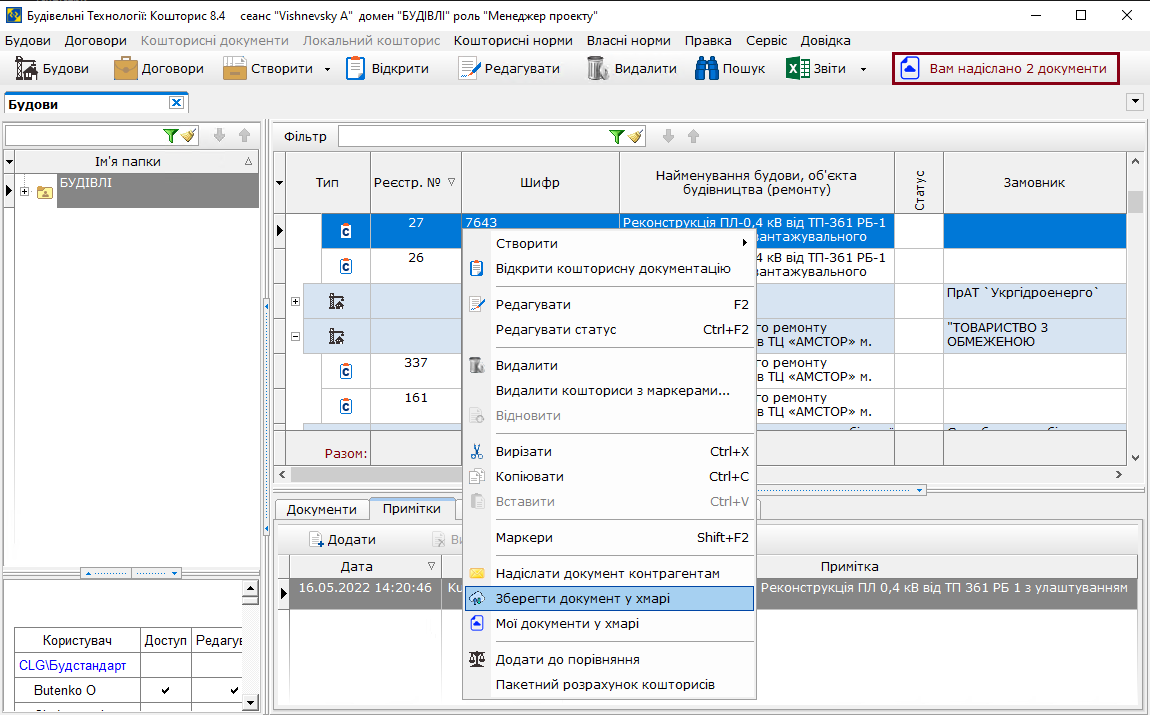Image resolution: width=1150 pixels, height=715 pixels.
Task: Choose 'Надіслати документ контрагентам' menu entry
Action: coord(609,573)
